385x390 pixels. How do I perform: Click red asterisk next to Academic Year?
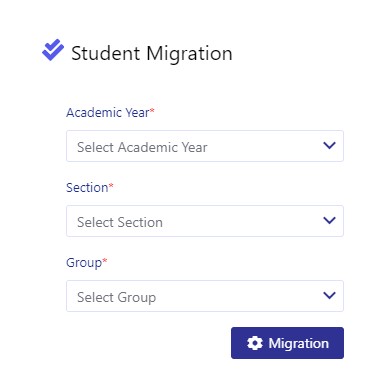point(152,110)
